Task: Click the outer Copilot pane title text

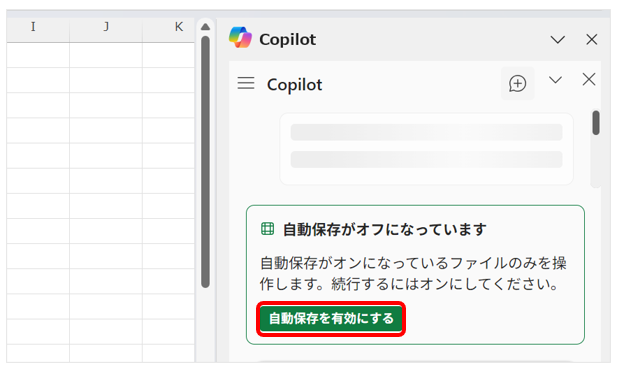Action: [x=288, y=40]
